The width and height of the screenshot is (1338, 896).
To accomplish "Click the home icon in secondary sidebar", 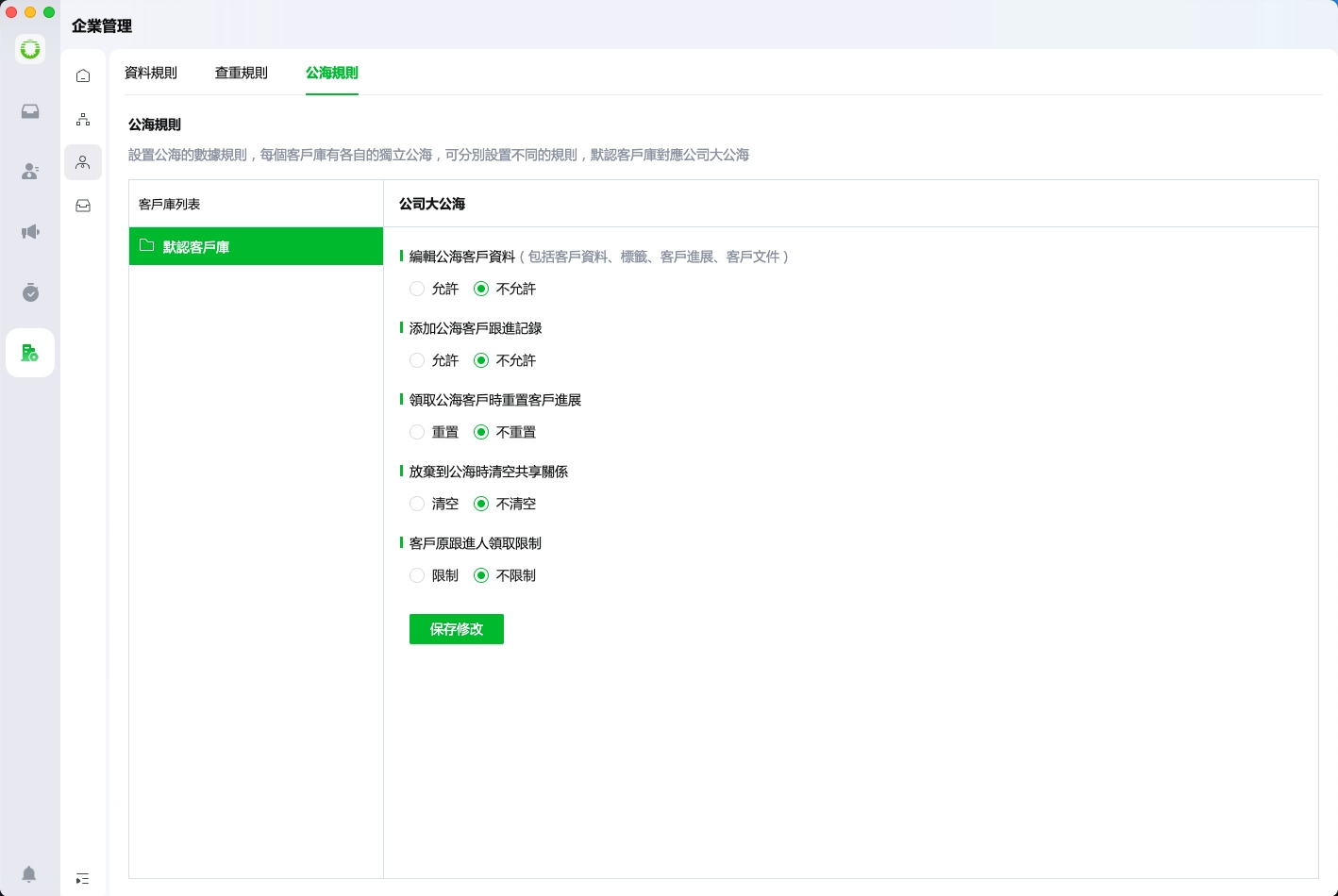I will pyautogui.click(x=83, y=75).
